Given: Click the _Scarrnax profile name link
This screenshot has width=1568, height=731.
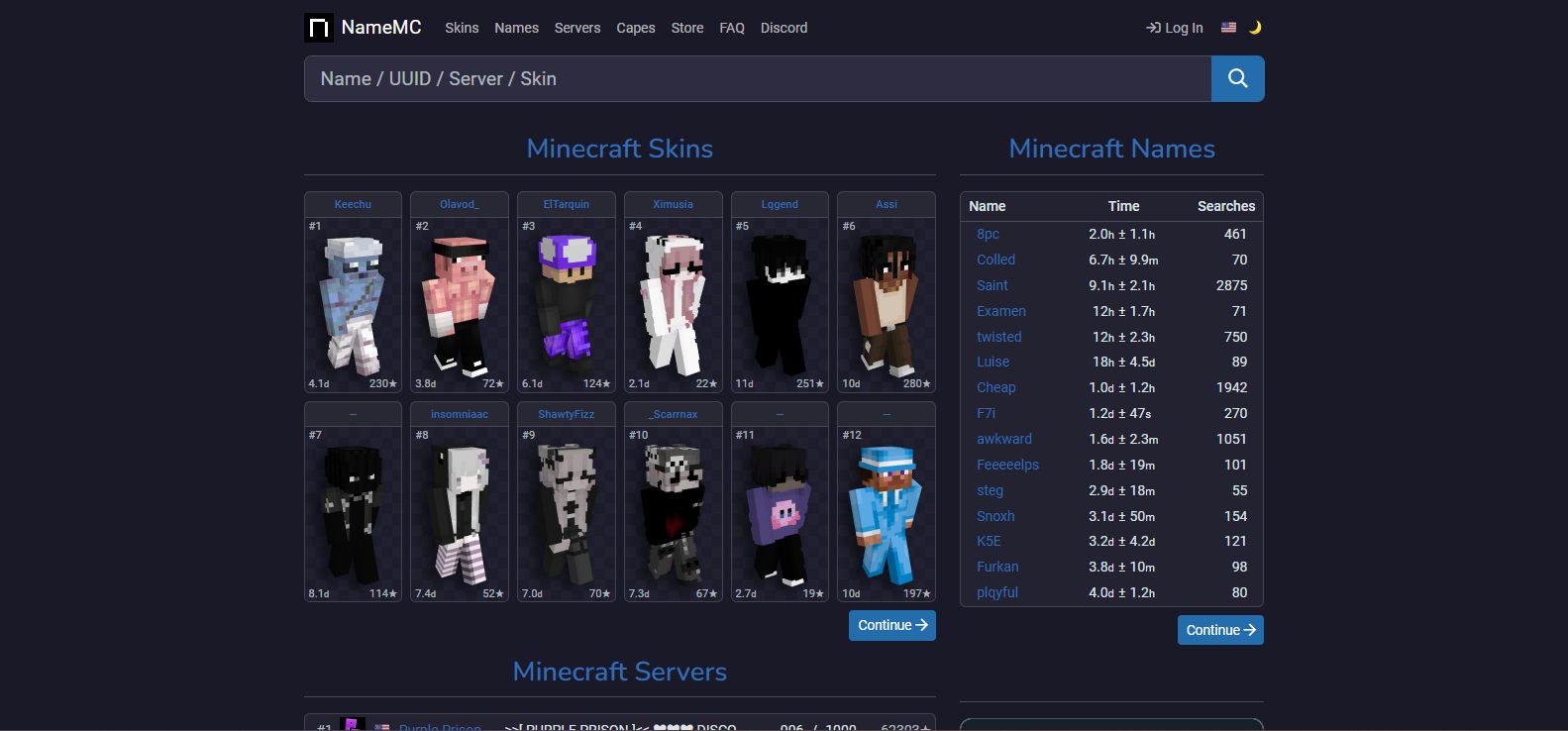Looking at the screenshot, I should click(x=674, y=414).
